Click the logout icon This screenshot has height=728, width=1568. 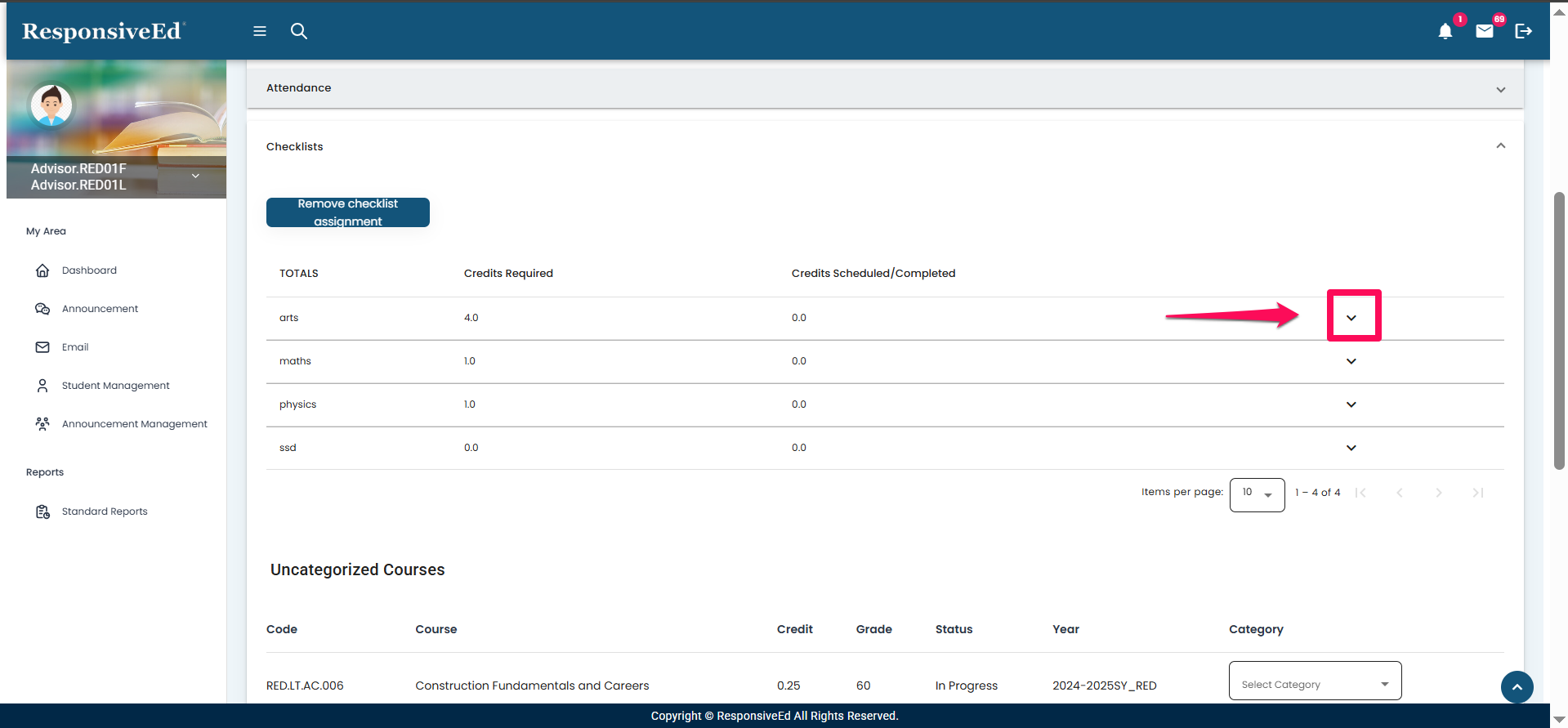1523,31
